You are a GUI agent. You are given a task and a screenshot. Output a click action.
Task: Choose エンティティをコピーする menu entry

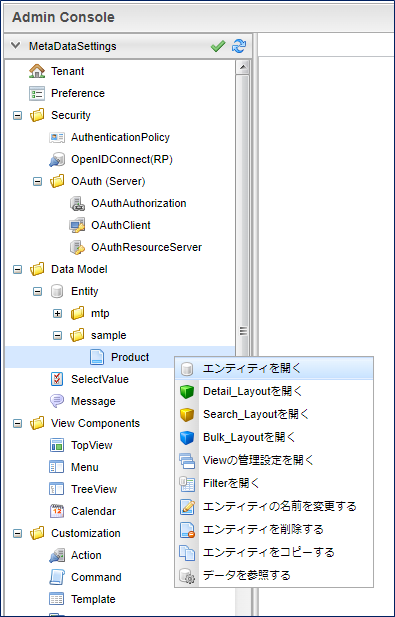(x=274, y=552)
